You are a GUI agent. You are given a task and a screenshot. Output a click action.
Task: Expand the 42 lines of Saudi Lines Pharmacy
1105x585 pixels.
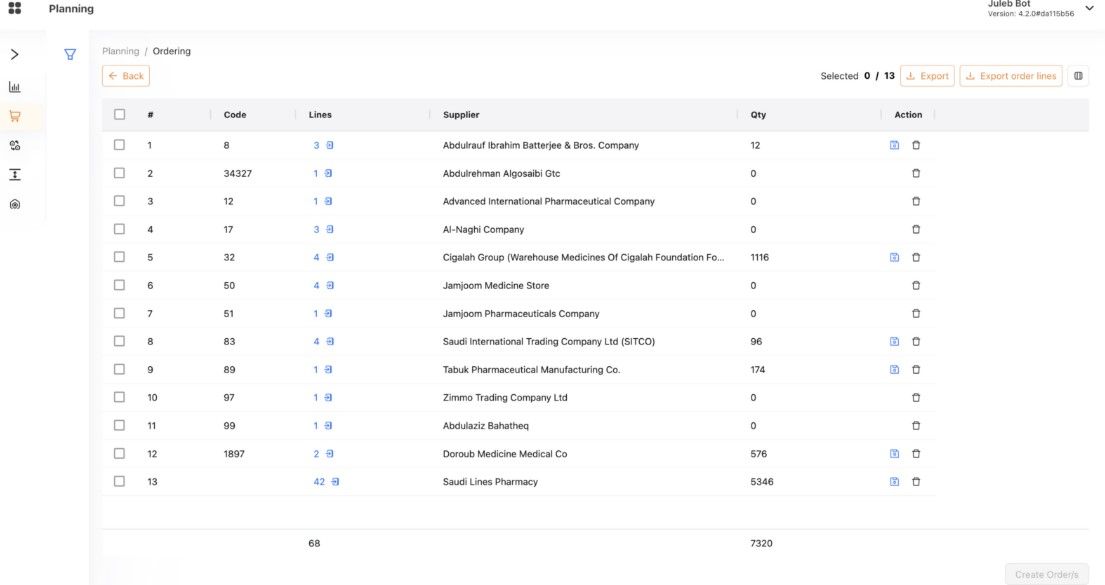[326, 482]
